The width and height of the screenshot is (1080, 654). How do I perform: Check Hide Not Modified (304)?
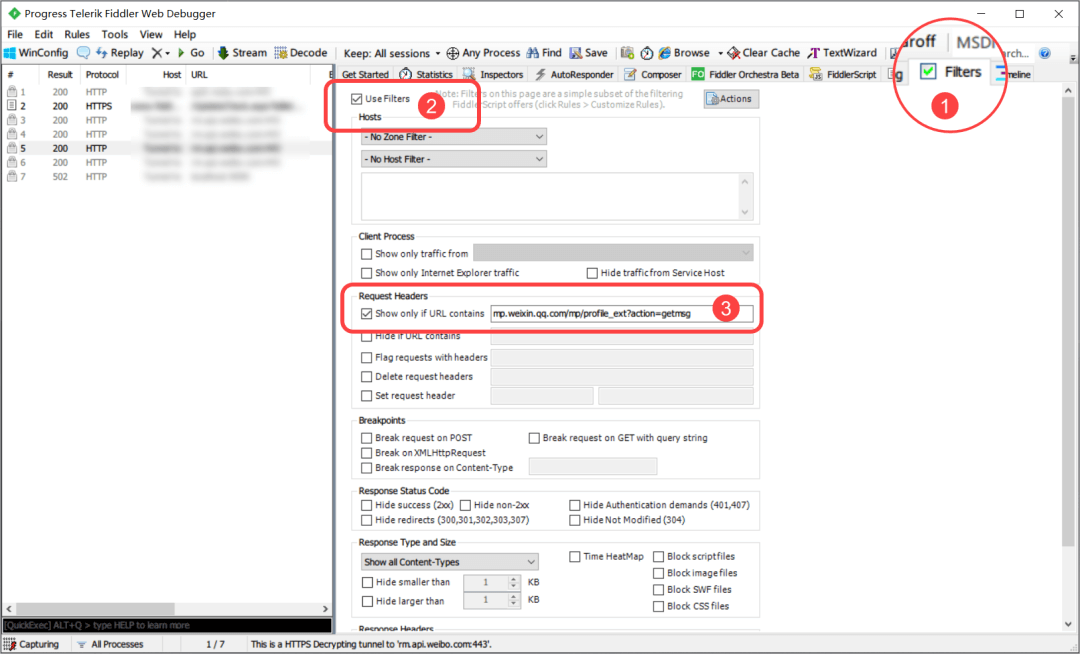pos(574,520)
